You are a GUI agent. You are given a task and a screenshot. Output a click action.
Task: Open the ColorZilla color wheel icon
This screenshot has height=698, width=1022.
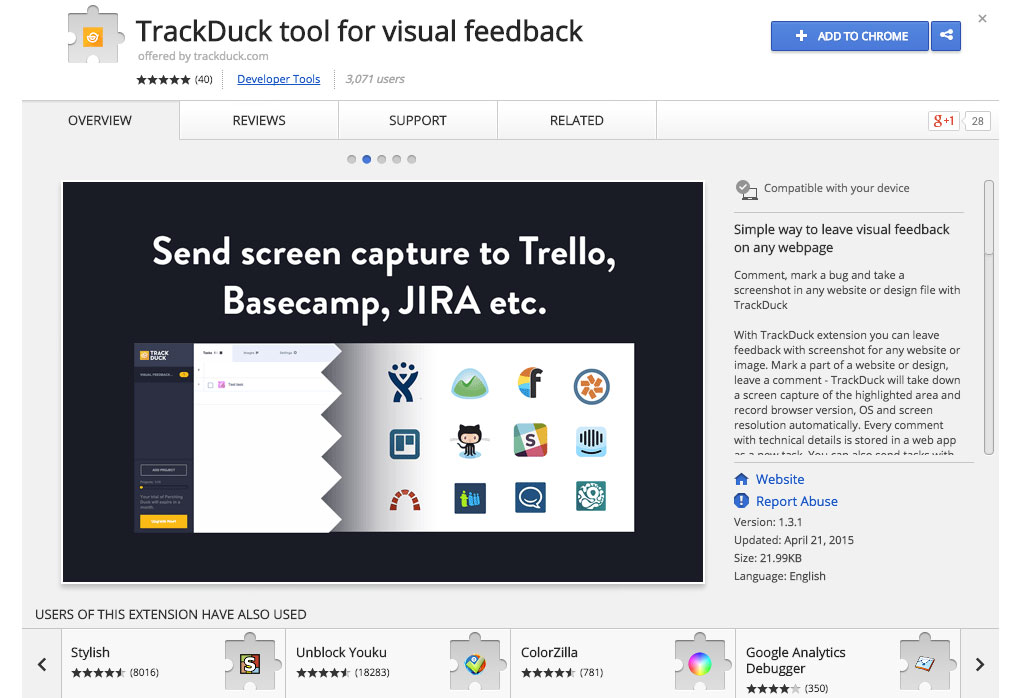699,663
